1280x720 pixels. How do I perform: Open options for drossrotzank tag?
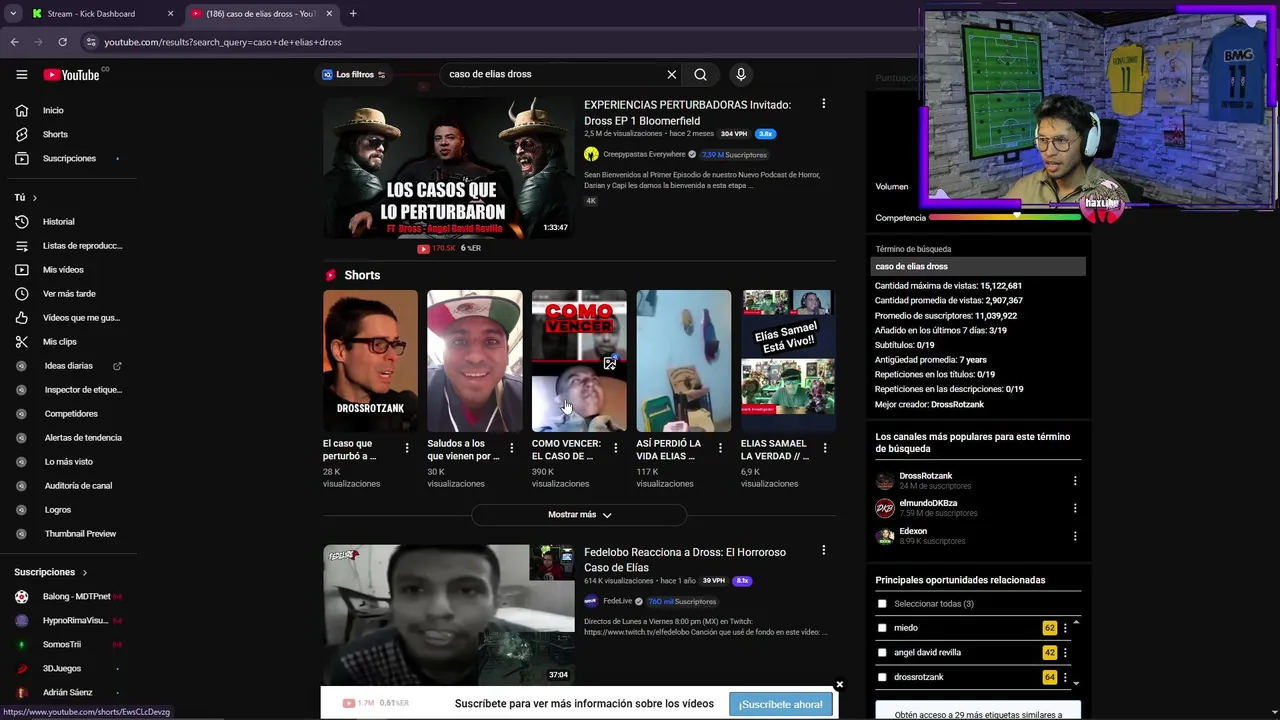(1065, 677)
